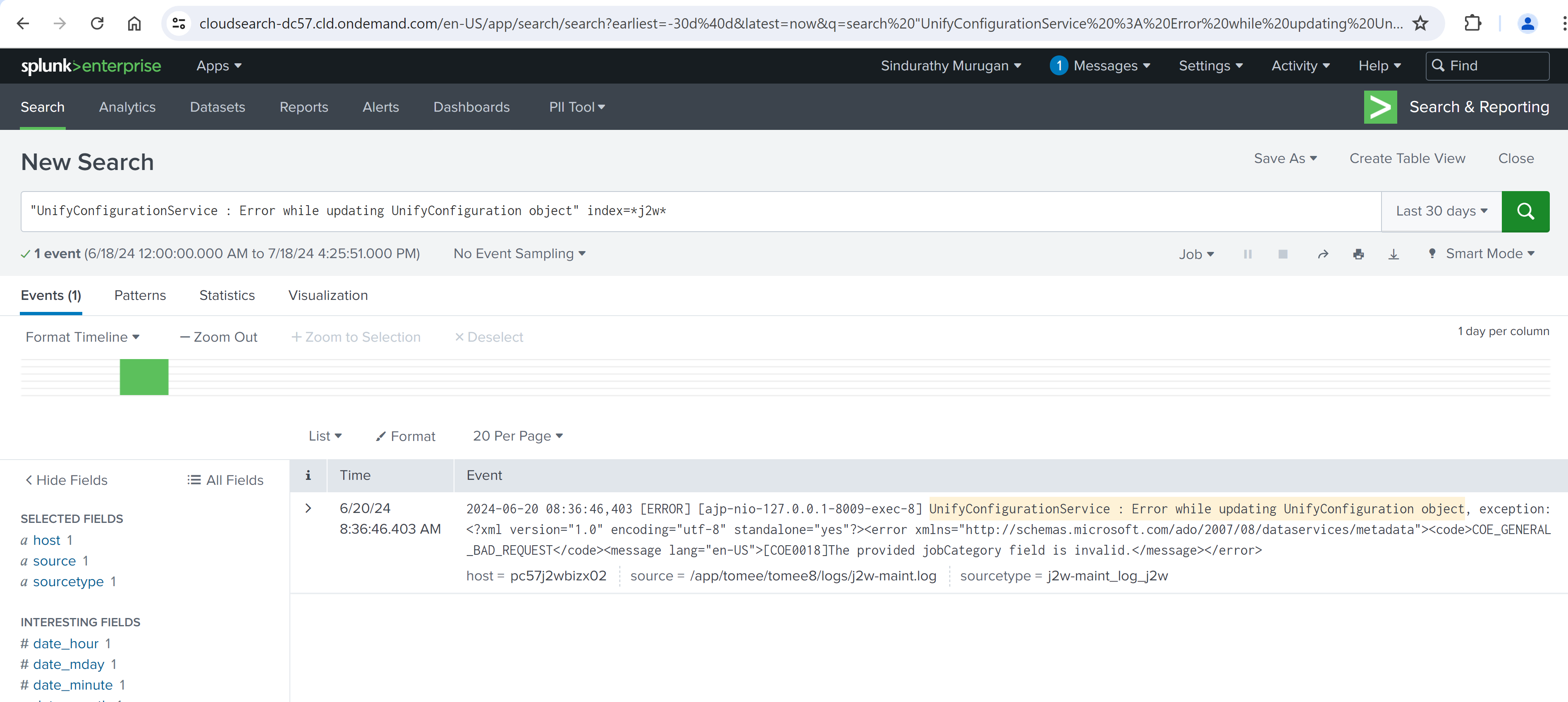Open the Format Timeline dropdown

tap(83, 337)
